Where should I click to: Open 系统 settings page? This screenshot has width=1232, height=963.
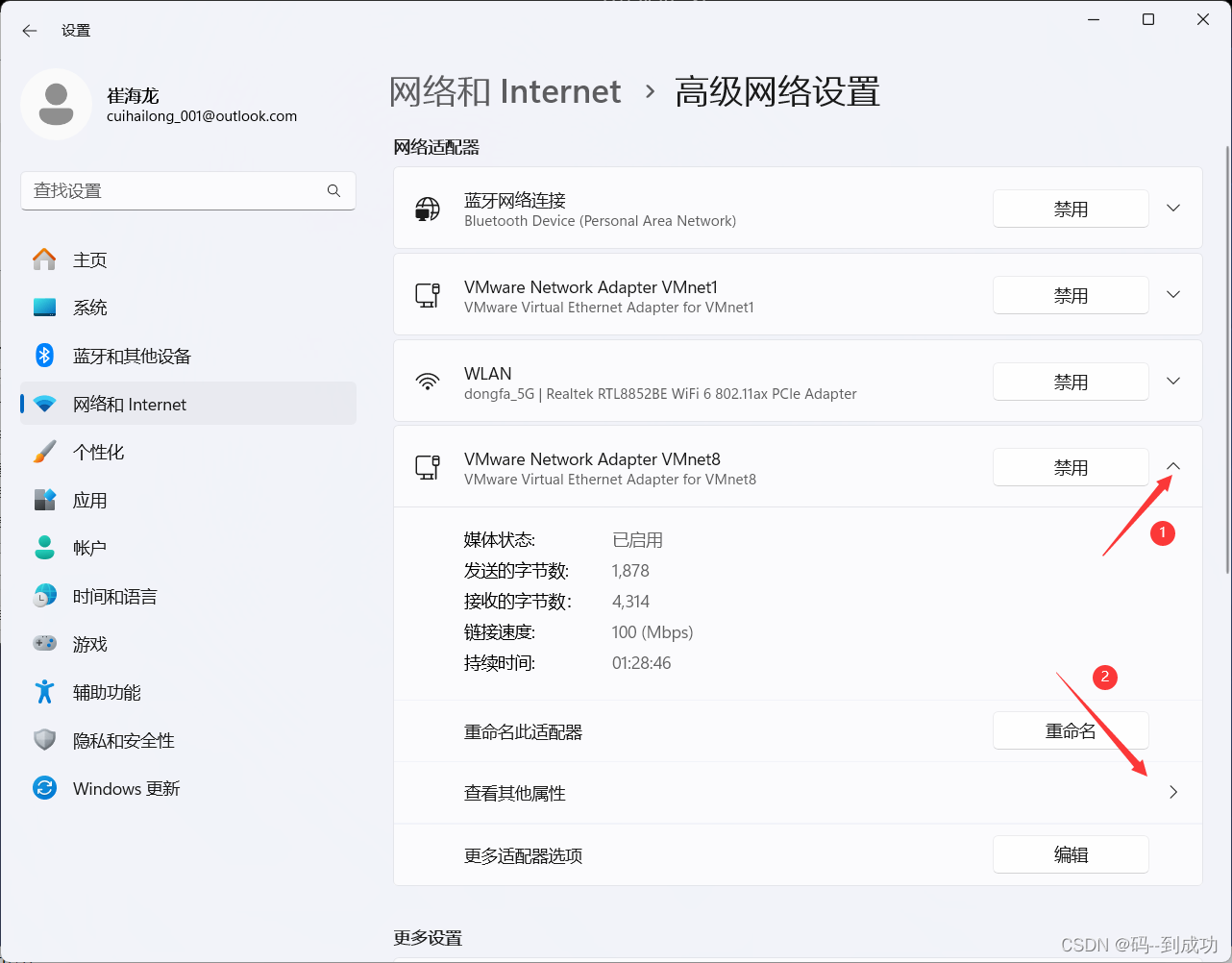[188, 308]
